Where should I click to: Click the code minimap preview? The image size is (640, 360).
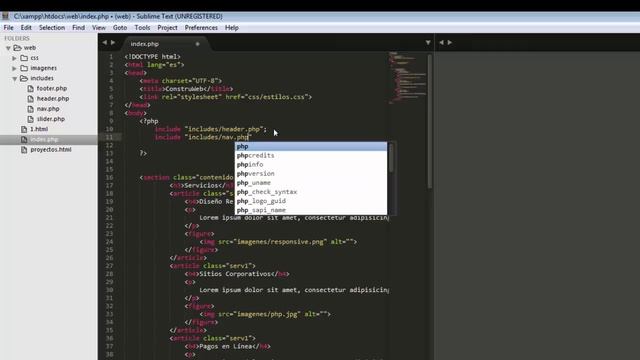407,77
